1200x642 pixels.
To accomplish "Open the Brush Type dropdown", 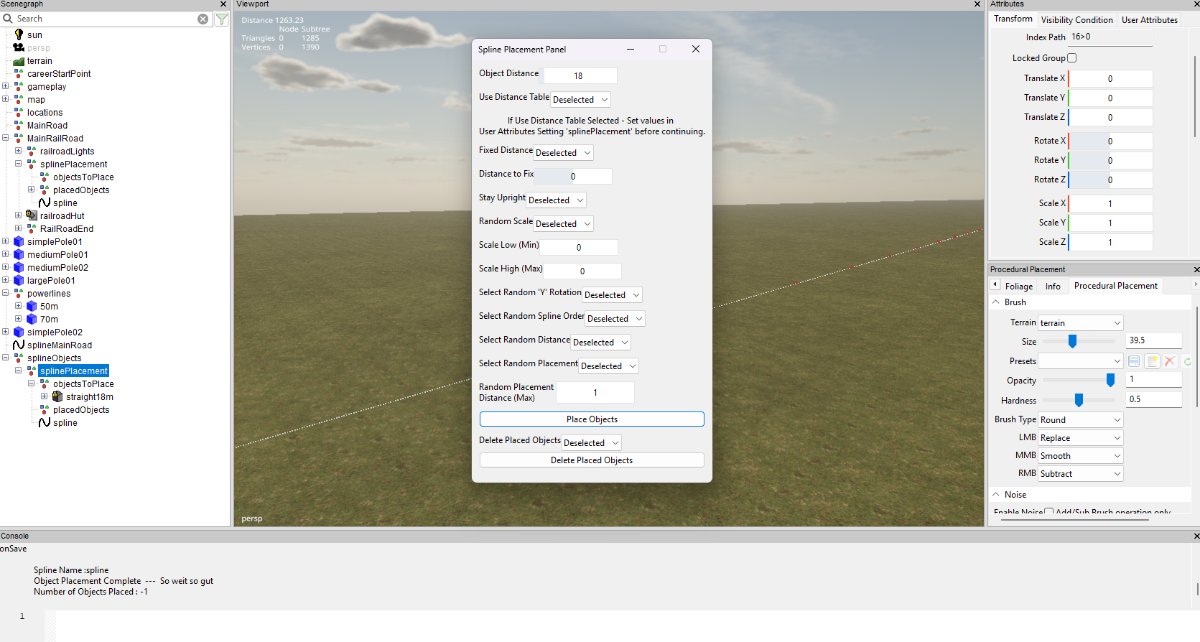I will tap(1081, 420).
